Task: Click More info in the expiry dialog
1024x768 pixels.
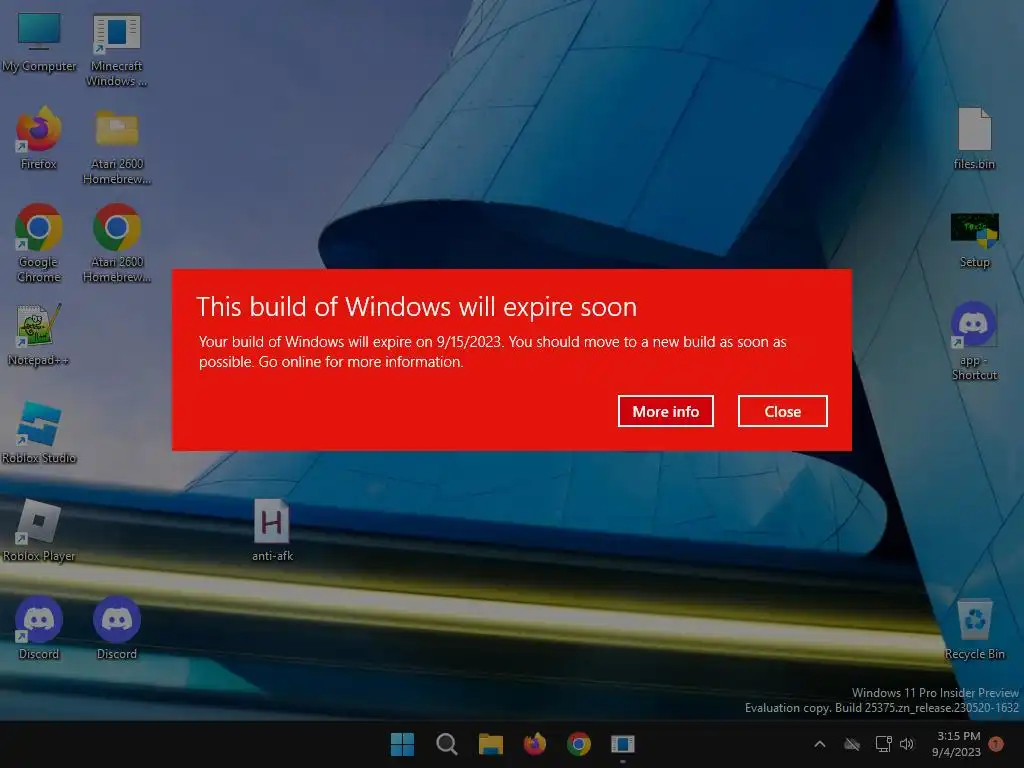Action: 665,411
